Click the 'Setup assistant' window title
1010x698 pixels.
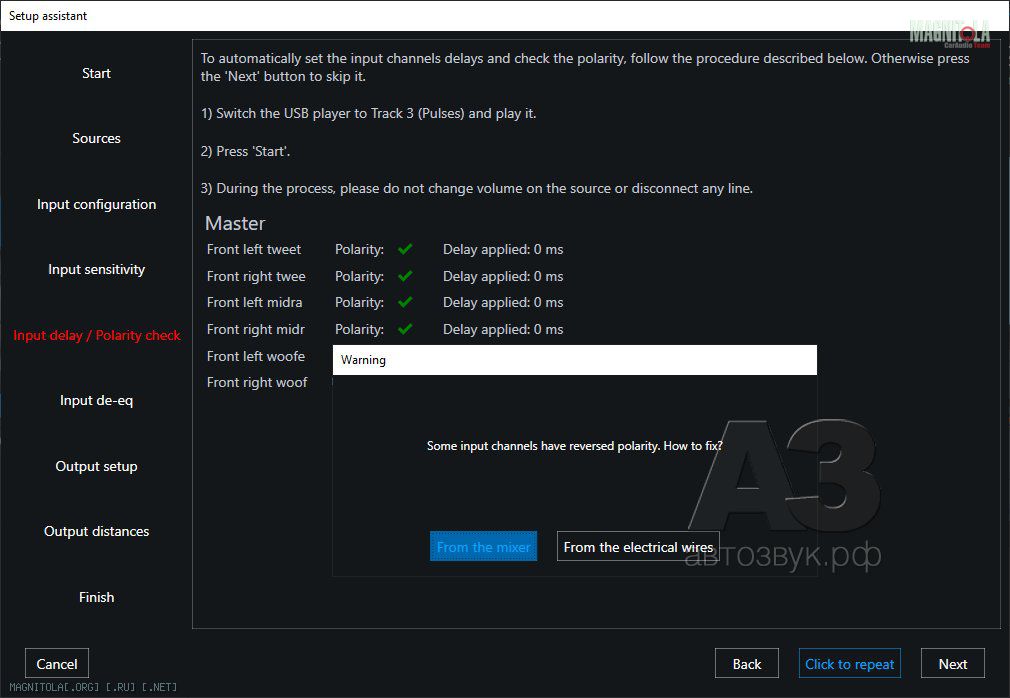[x=48, y=15]
